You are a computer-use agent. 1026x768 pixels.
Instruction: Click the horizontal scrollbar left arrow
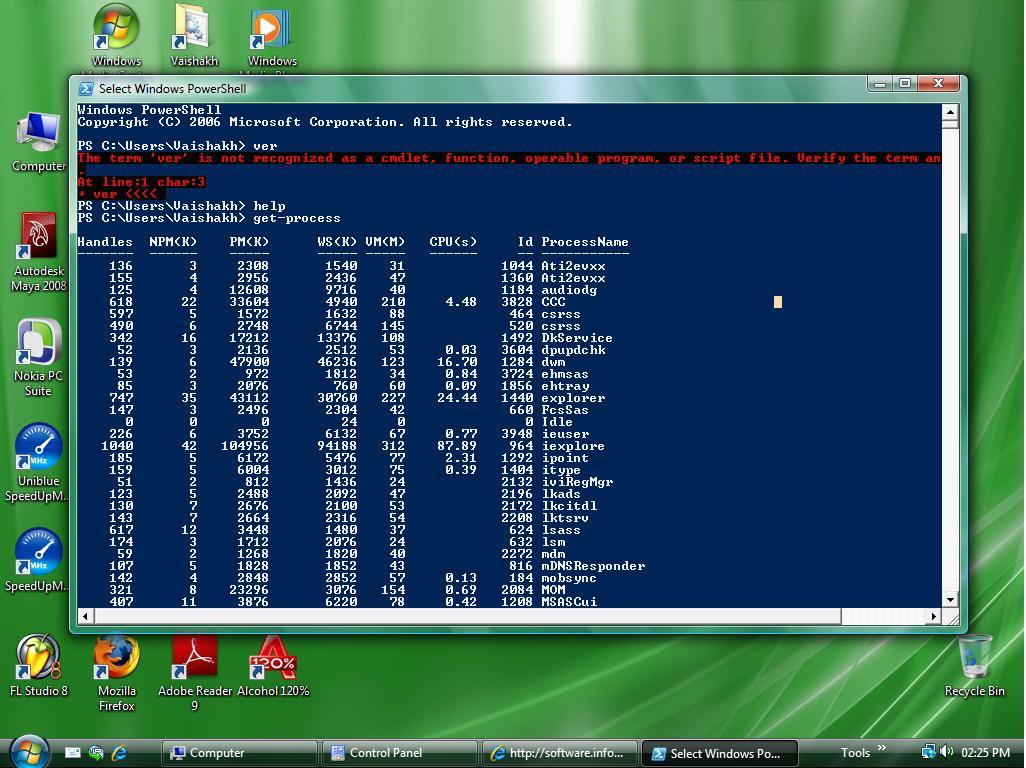coord(86,616)
